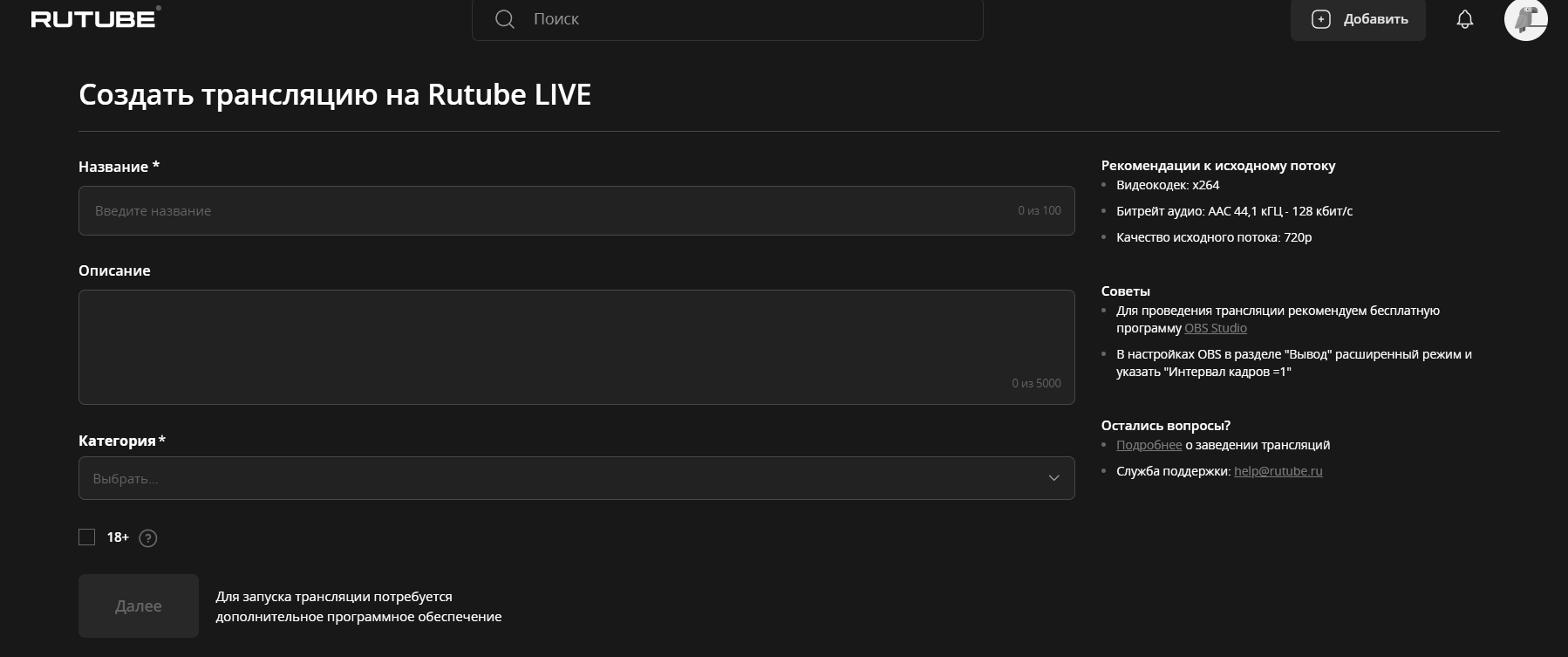Click the question mark help icon beside 18+

148,538
